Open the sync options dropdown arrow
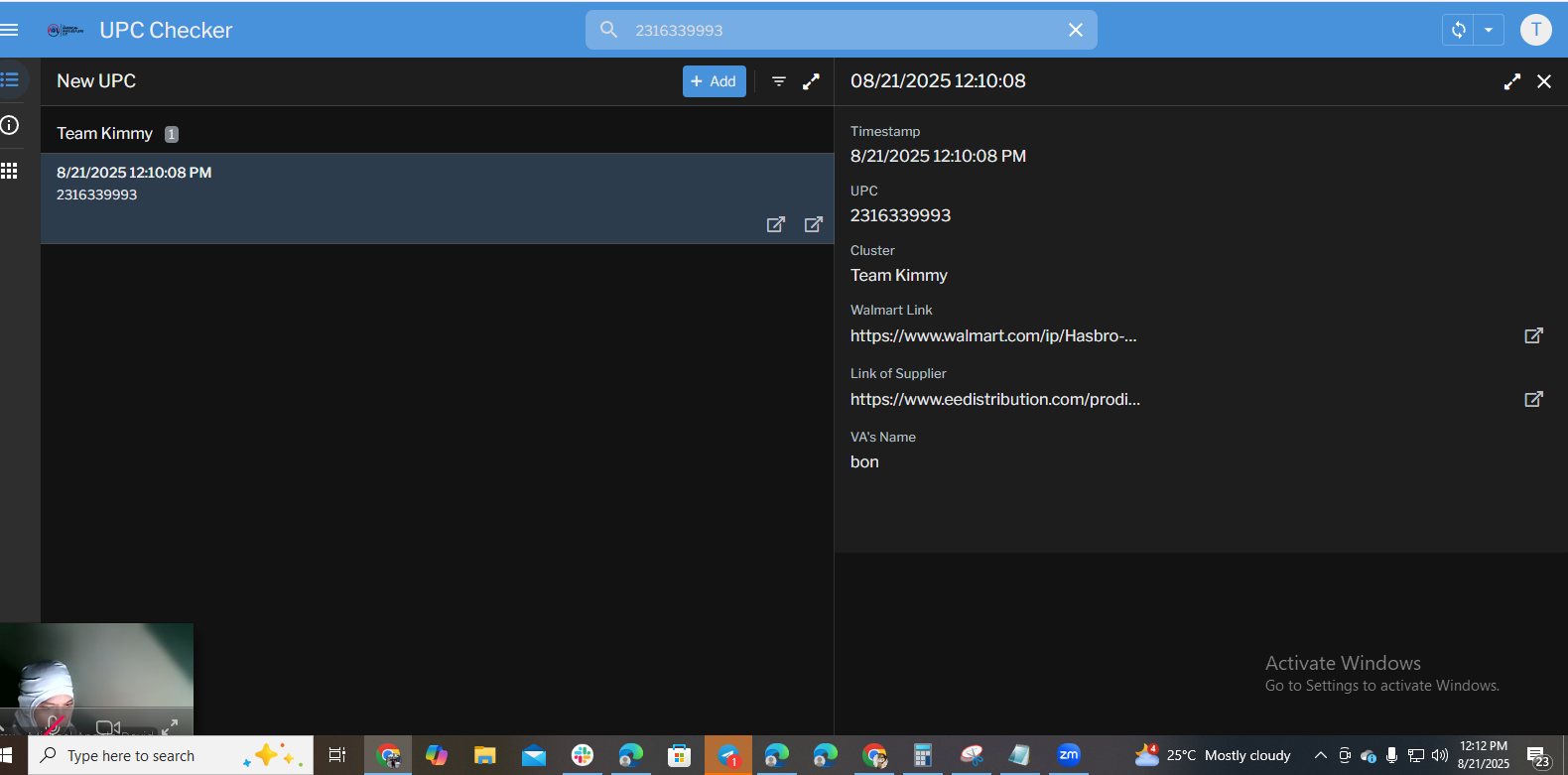 pyautogui.click(x=1489, y=30)
